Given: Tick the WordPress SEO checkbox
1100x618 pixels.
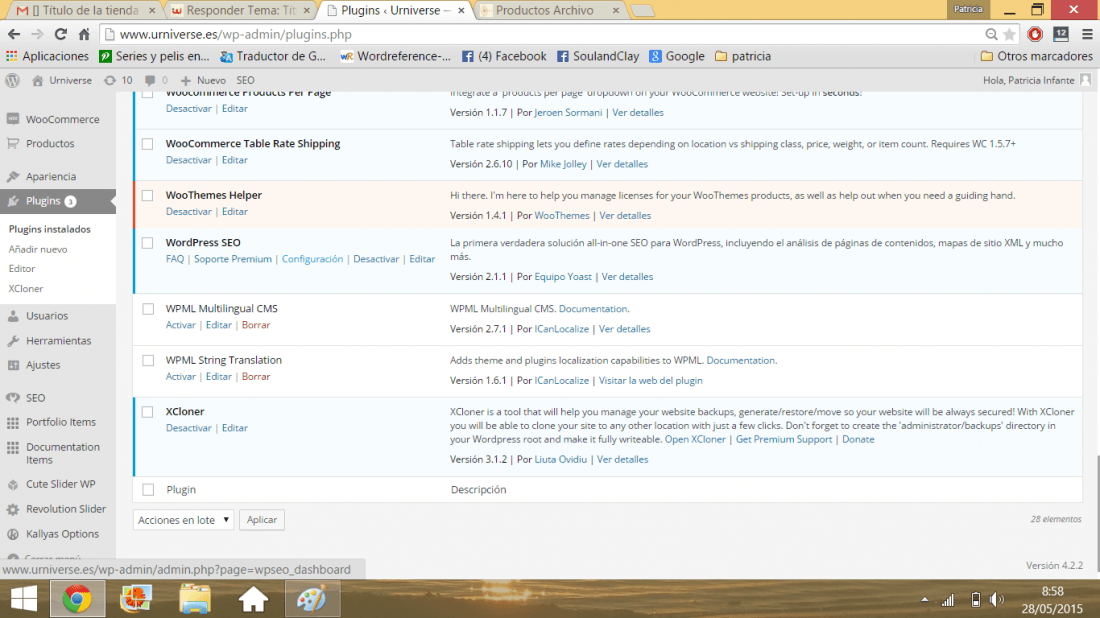Looking at the screenshot, I should (147, 243).
